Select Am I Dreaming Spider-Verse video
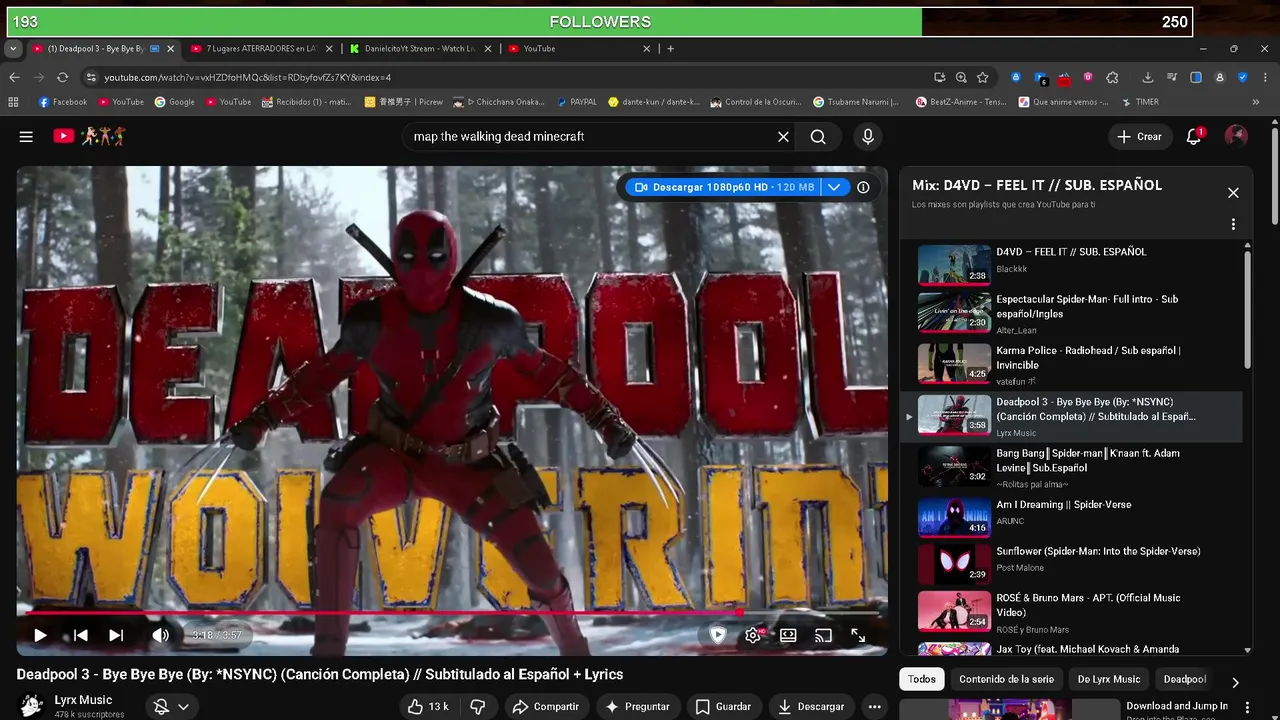This screenshot has height=720, width=1280. pos(1071,517)
